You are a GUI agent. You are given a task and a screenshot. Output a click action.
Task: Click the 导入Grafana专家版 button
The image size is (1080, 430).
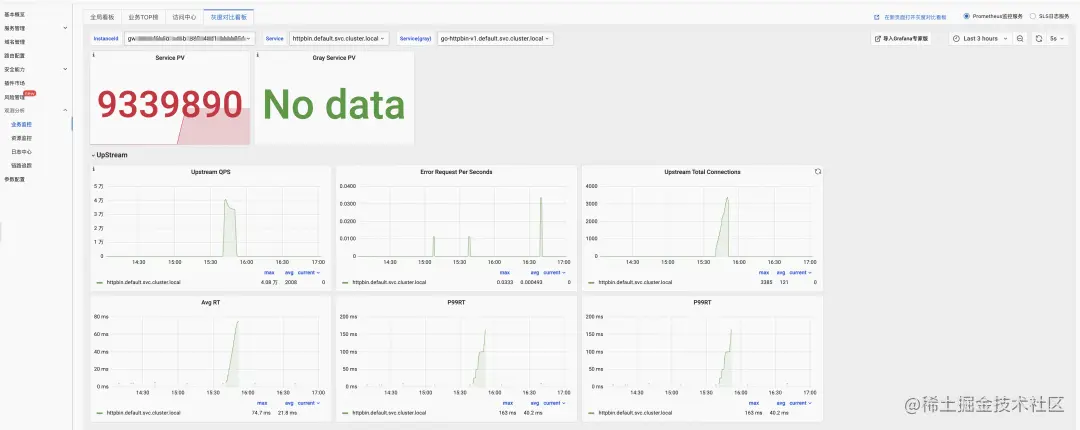click(902, 39)
